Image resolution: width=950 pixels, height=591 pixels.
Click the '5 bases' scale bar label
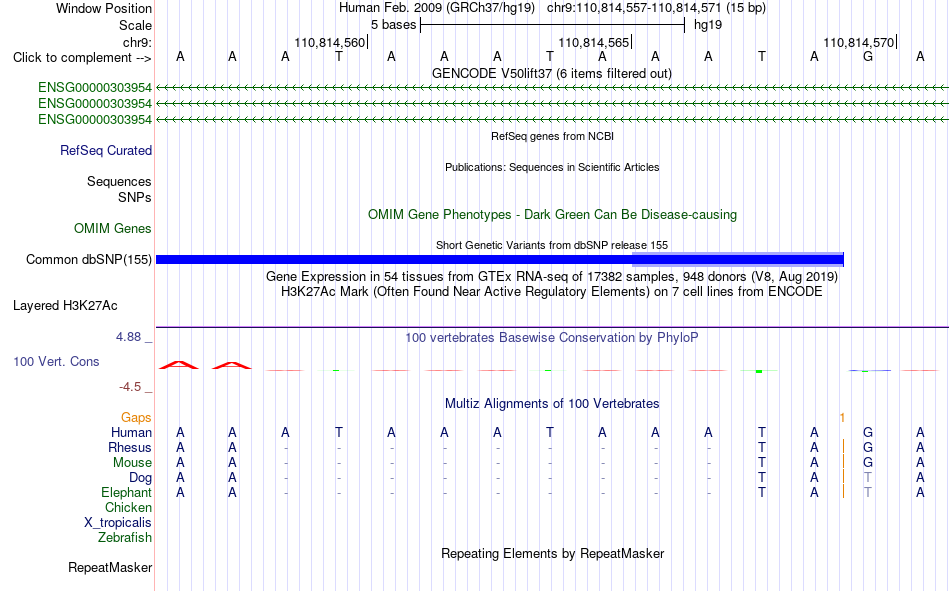[x=394, y=25]
